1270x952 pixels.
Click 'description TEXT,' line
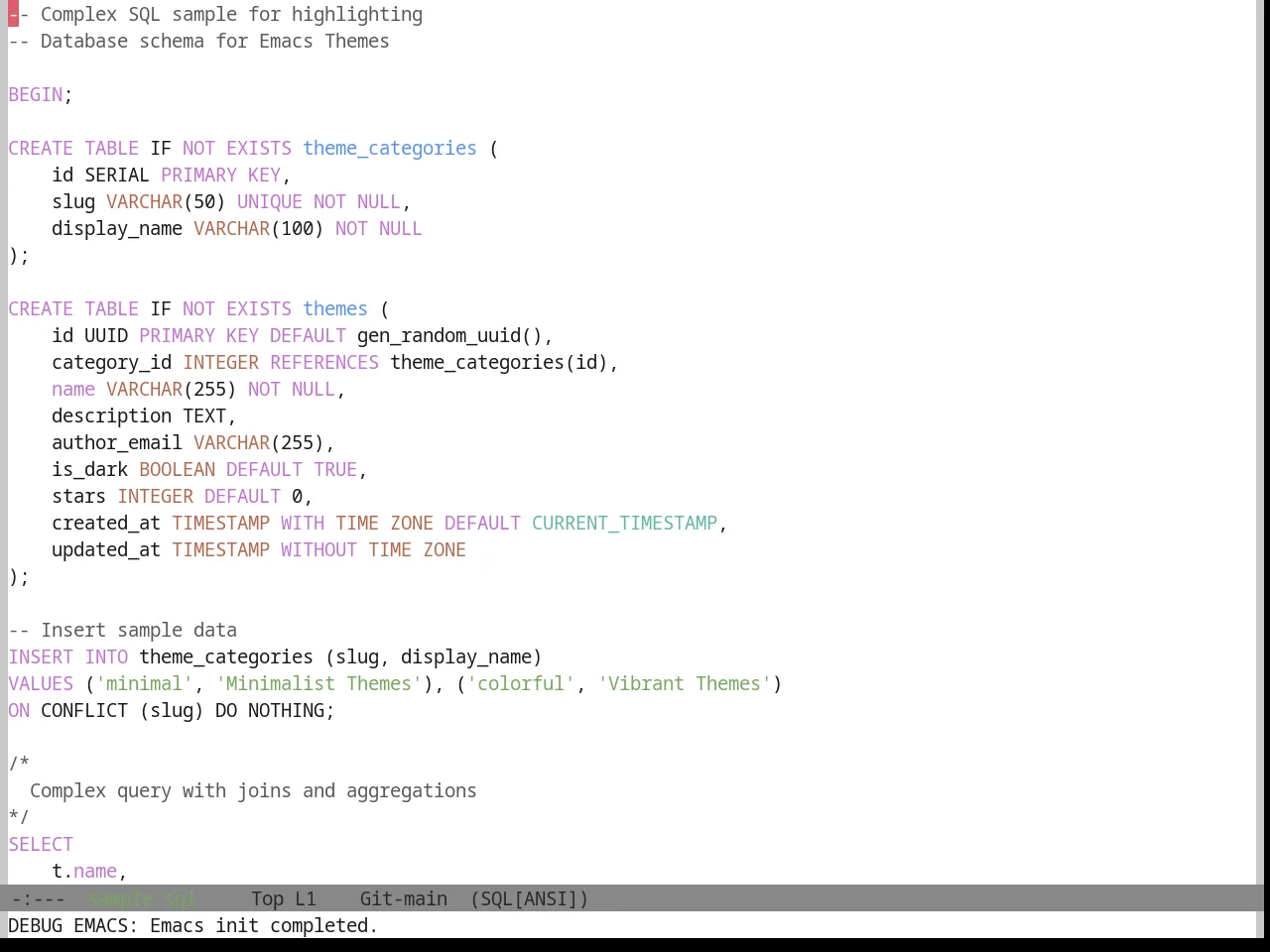pyautogui.click(x=144, y=416)
